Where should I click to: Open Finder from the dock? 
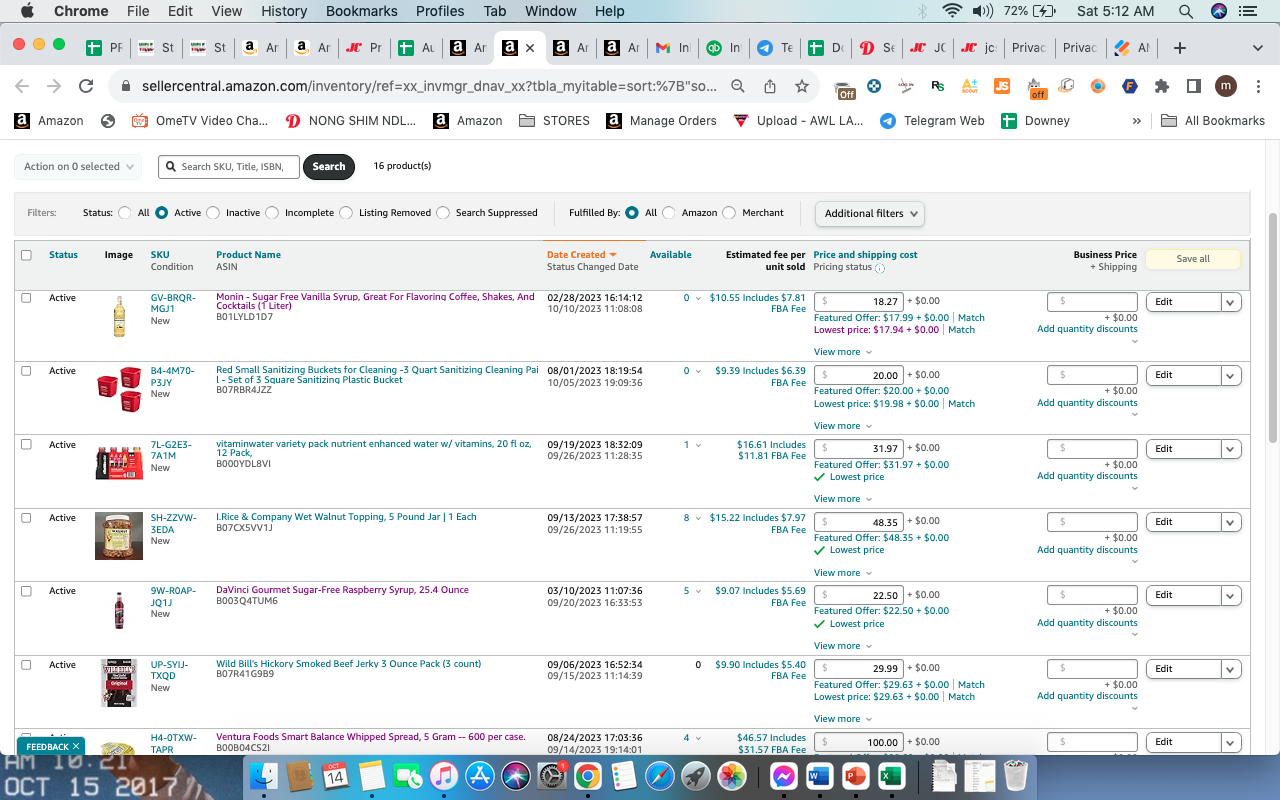pyautogui.click(x=265, y=776)
